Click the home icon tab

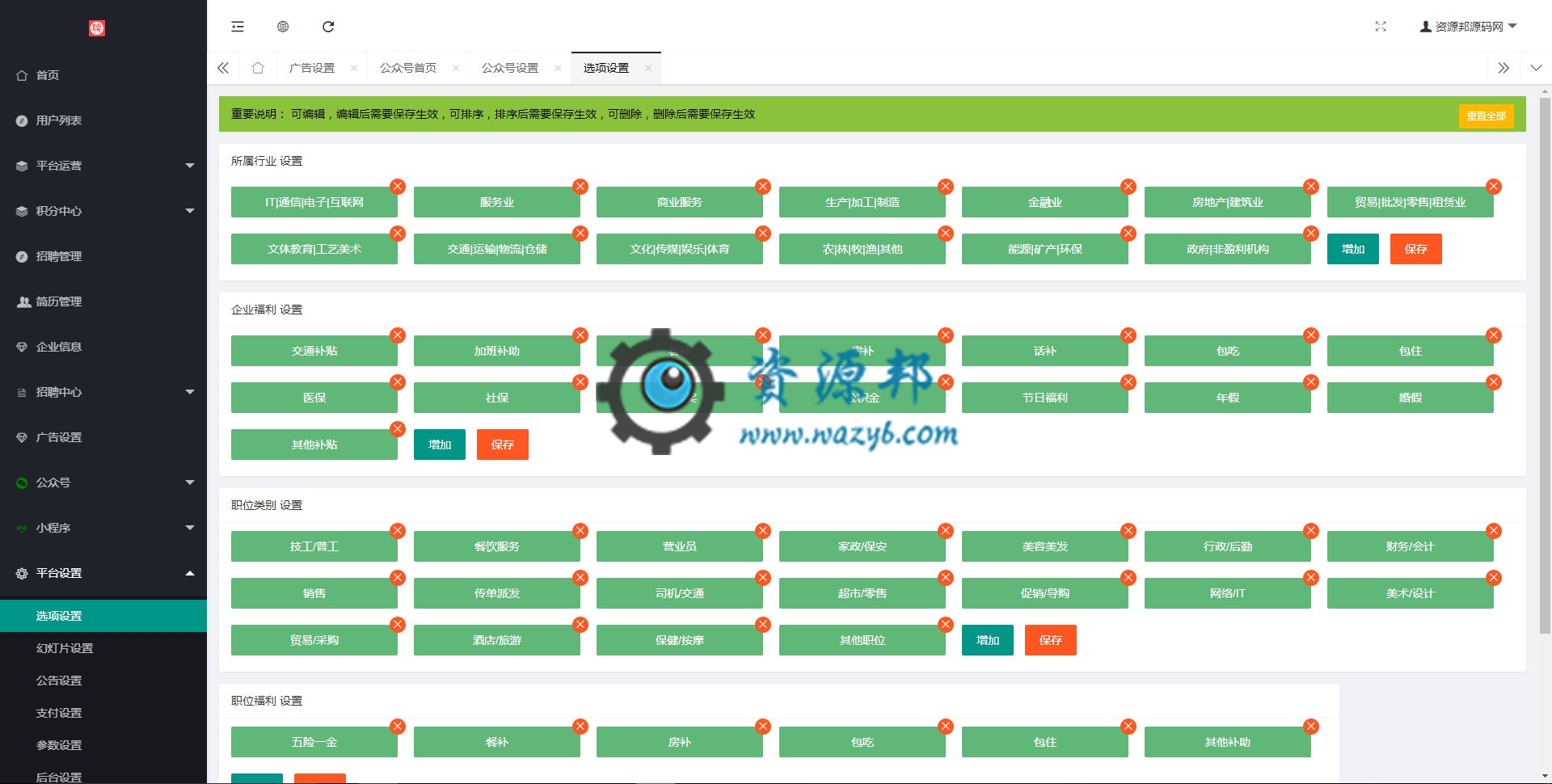(x=258, y=68)
